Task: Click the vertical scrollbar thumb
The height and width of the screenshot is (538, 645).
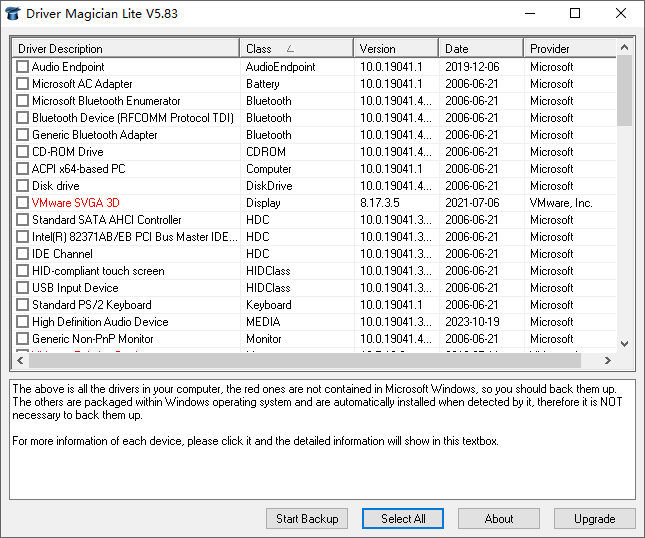Action: coord(624,90)
